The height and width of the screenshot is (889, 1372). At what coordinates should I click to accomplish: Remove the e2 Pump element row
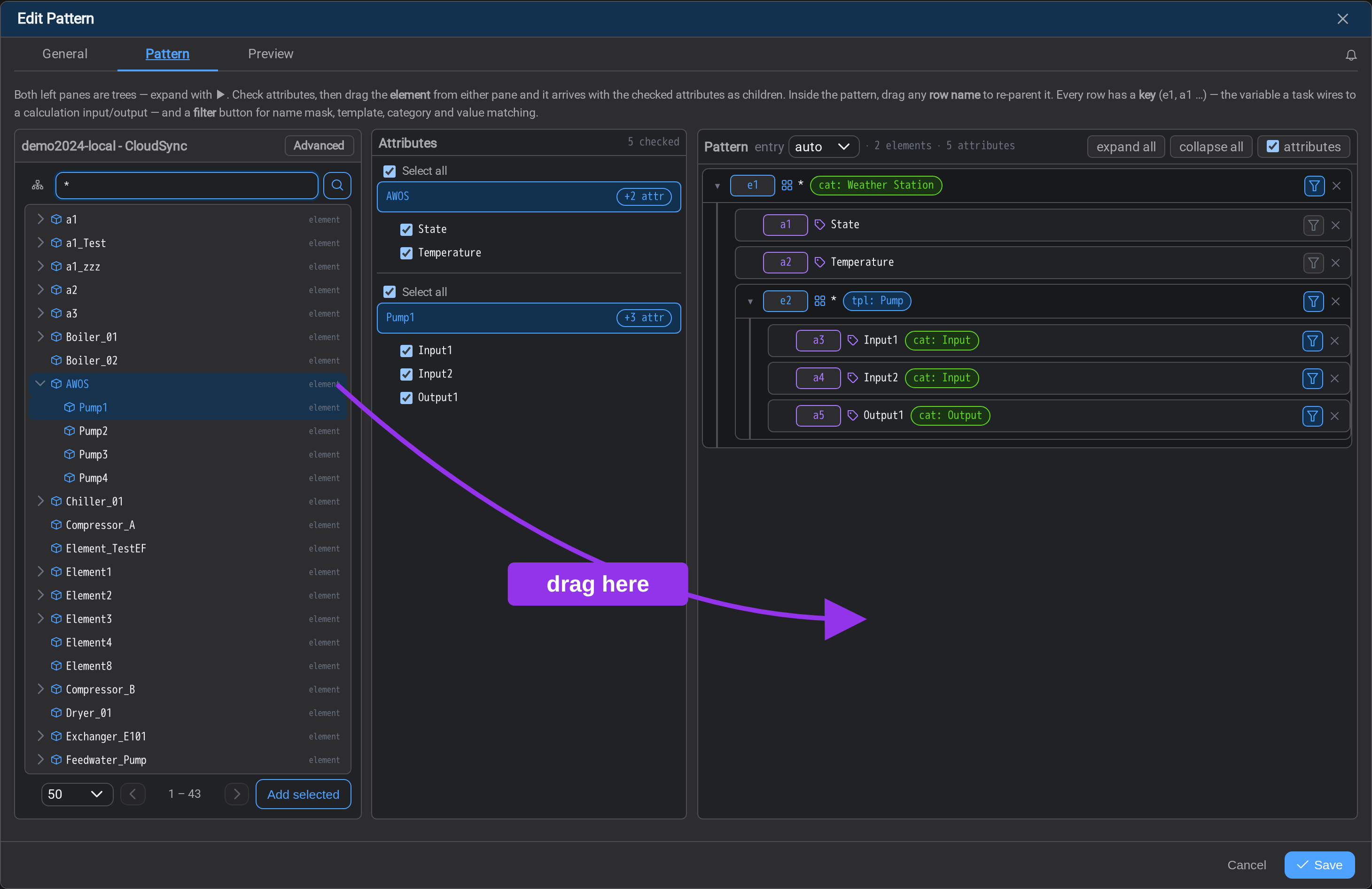pyautogui.click(x=1335, y=302)
